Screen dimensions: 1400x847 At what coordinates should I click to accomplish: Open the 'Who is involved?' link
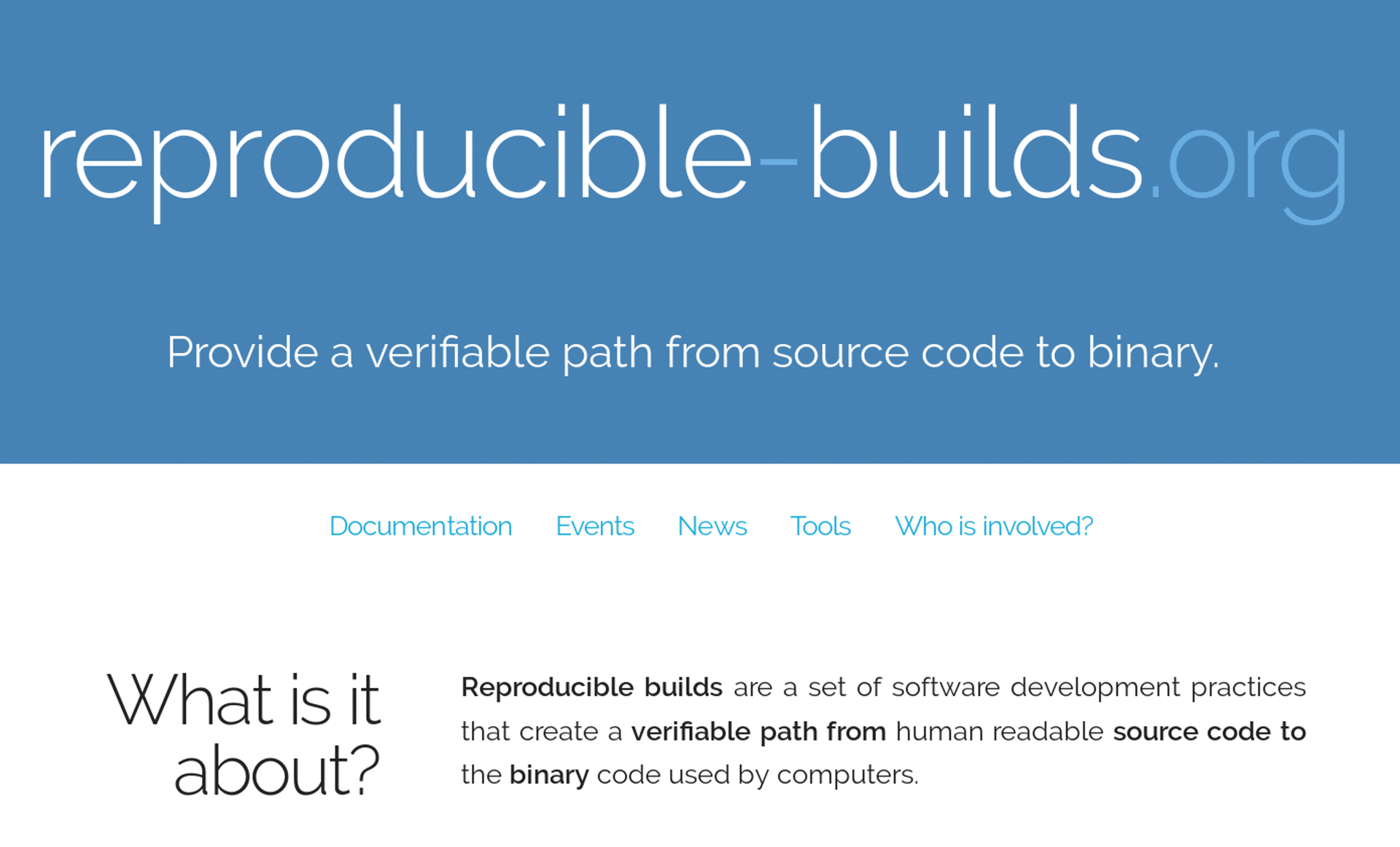(x=993, y=526)
